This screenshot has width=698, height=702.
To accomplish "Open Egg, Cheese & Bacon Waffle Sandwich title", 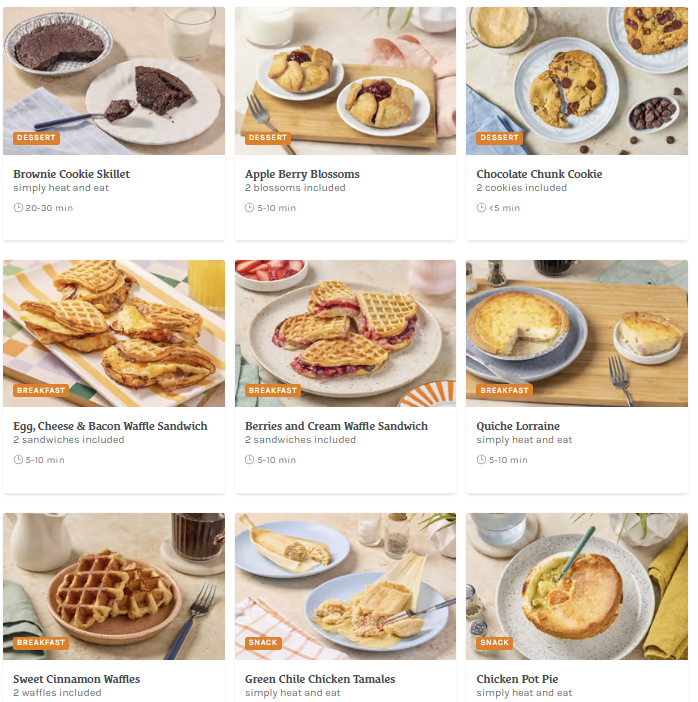I will tap(110, 426).
